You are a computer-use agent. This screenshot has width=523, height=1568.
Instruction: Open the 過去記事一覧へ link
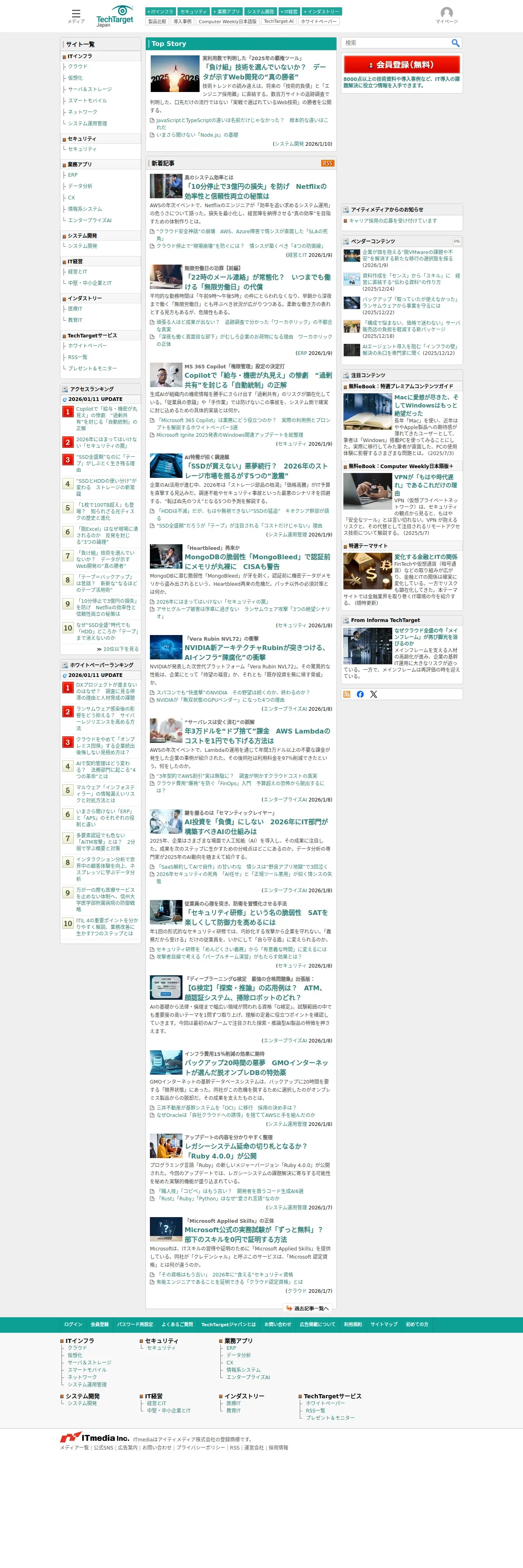(x=308, y=1308)
